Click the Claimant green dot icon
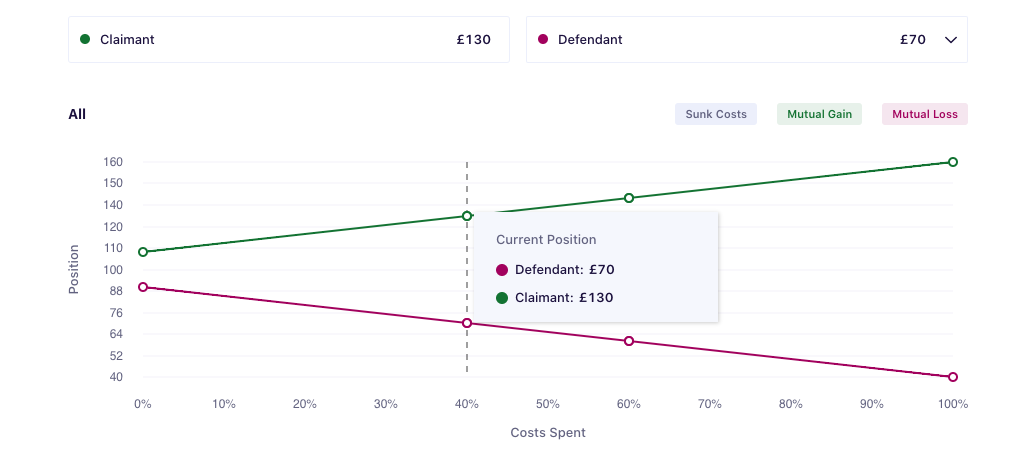The image size is (1014, 461). coord(85,40)
